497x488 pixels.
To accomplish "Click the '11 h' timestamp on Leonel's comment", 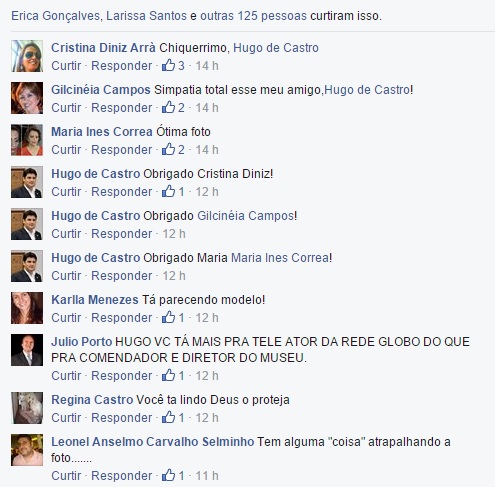I will tap(207, 476).
